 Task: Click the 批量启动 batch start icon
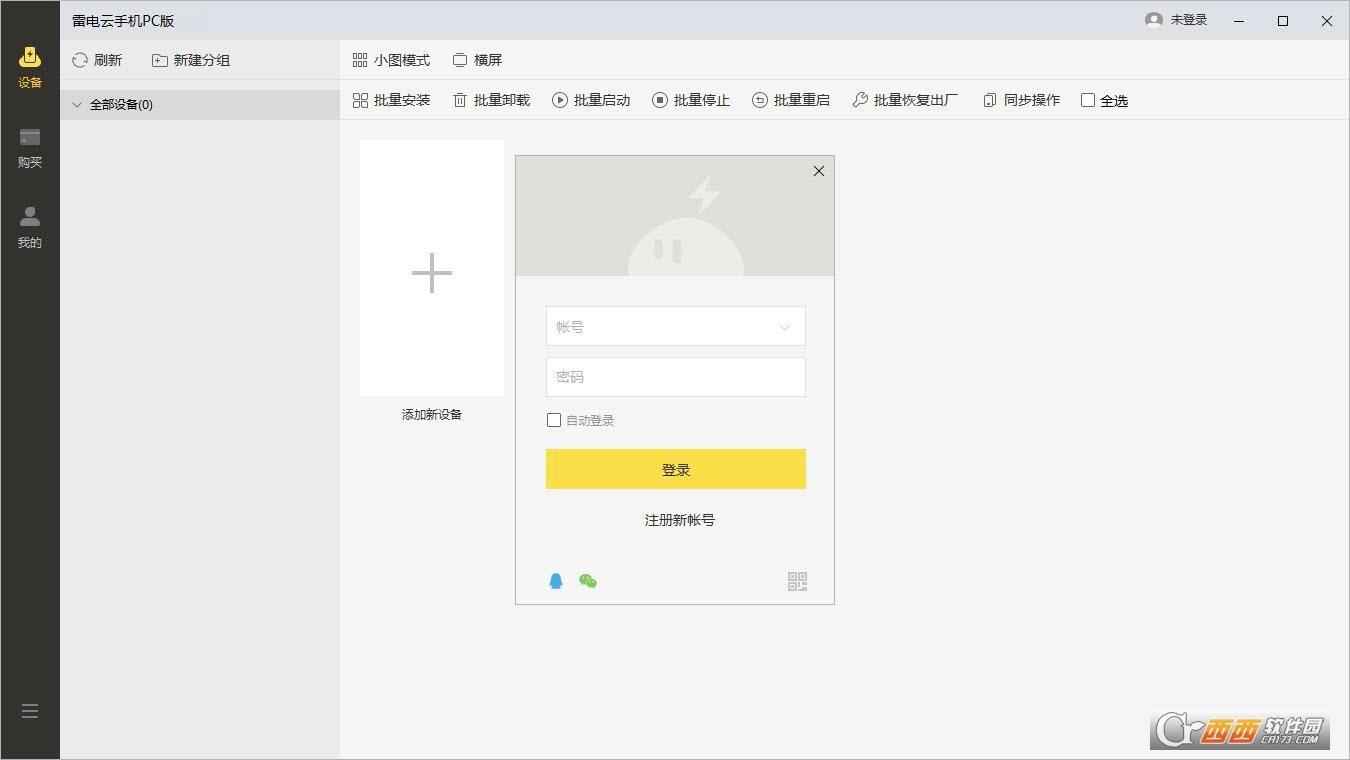[x=560, y=100]
